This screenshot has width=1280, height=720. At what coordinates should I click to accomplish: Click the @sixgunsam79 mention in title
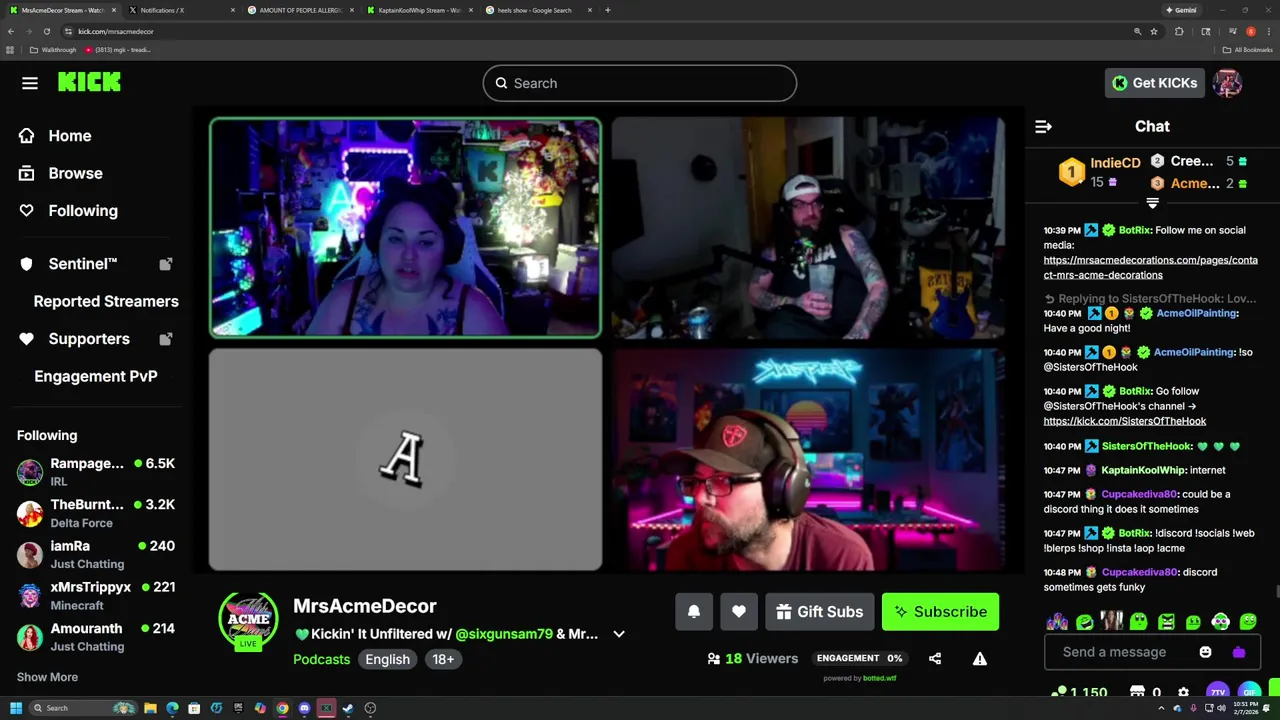(x=504, y=634)
